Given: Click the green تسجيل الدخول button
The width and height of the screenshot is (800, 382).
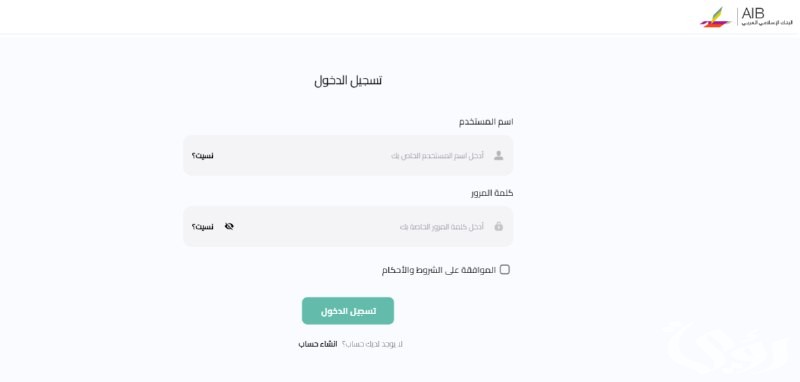Looking at the screenshot, I should coord(348,311).
